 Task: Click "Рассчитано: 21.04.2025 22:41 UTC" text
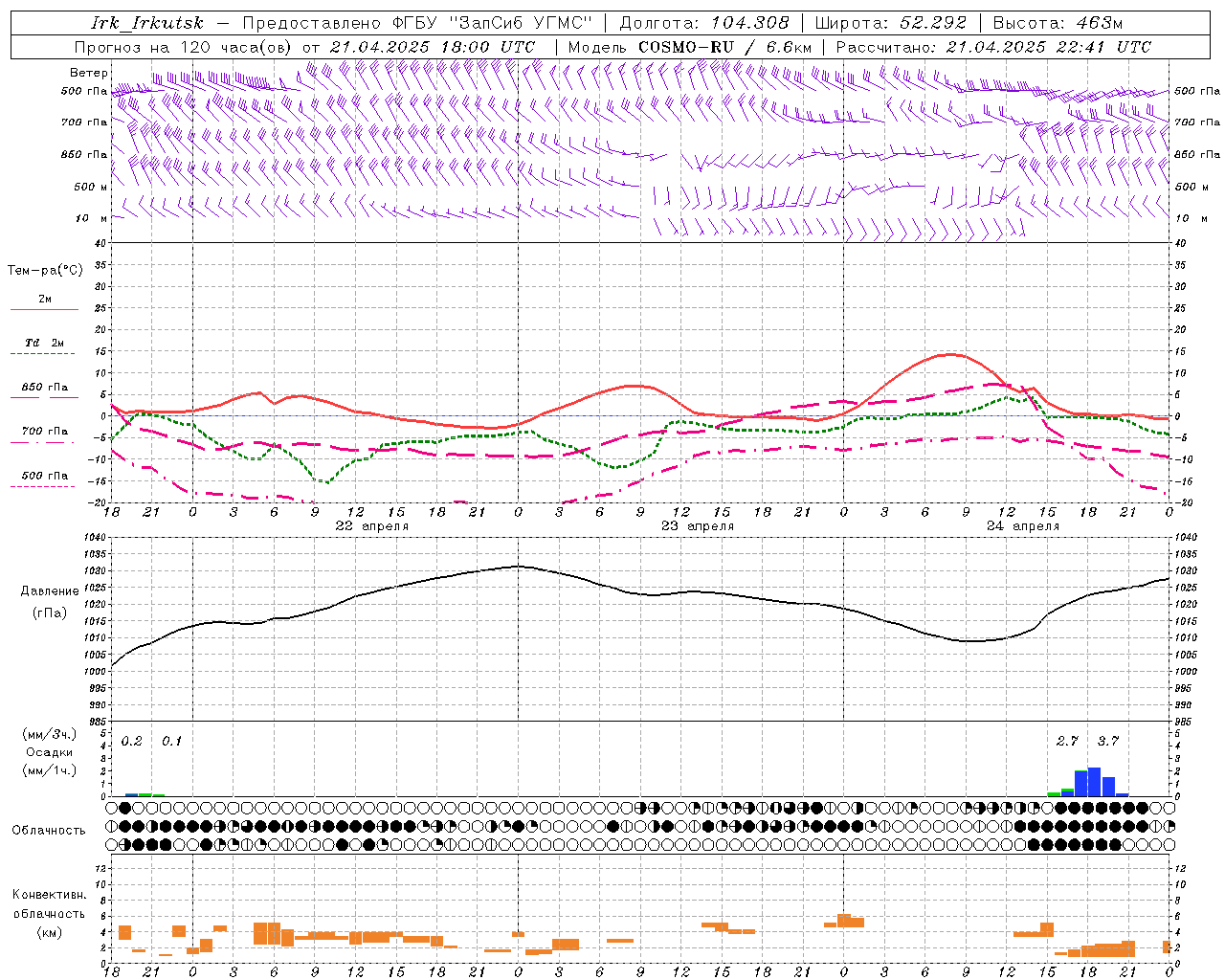click(x=993, y=47)
